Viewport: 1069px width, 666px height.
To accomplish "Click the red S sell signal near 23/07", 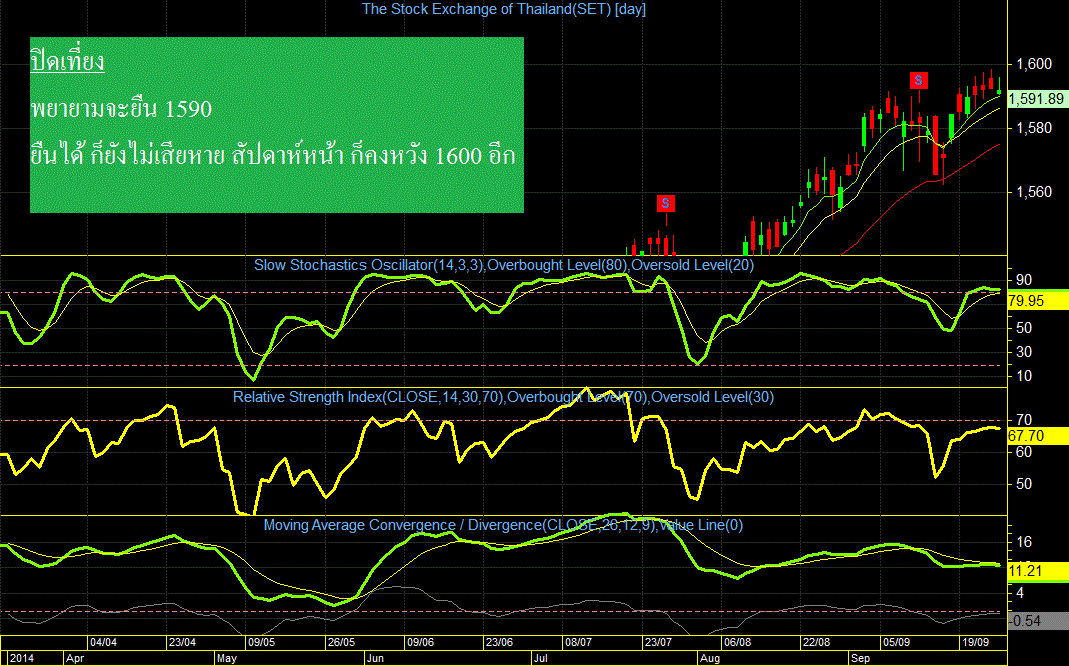I will tap(665, 203).
